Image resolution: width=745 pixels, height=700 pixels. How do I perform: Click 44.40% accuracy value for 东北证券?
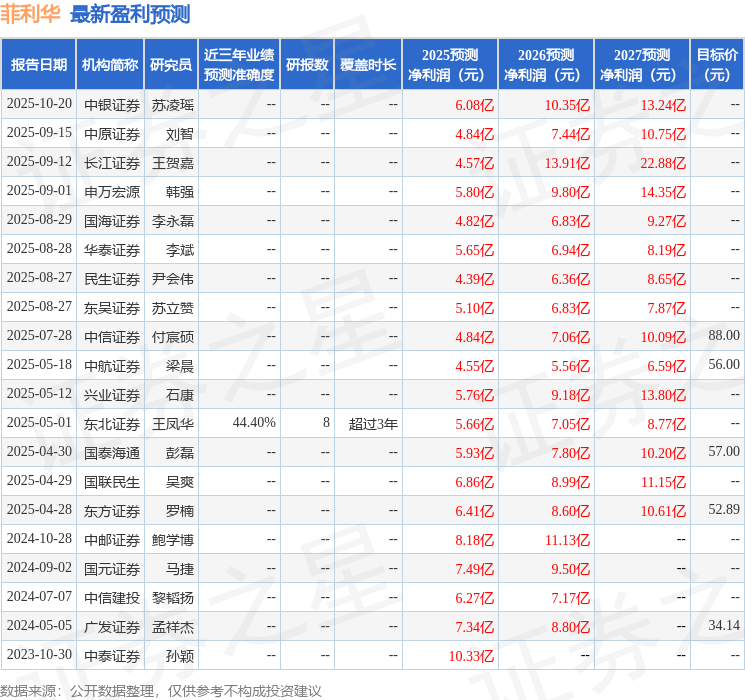[x=254, y=422]
